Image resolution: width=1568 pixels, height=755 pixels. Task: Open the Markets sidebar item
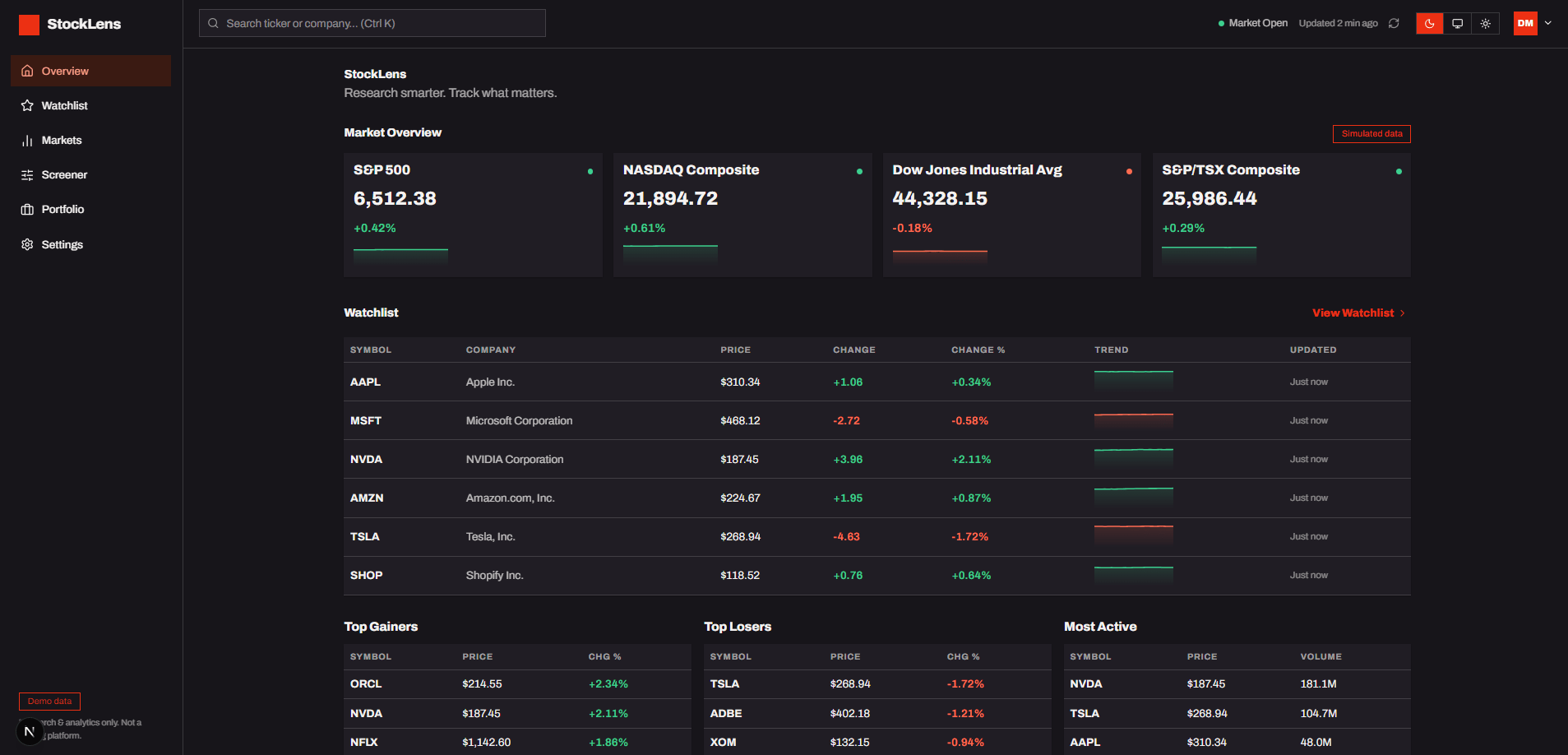tap(90, 141)
